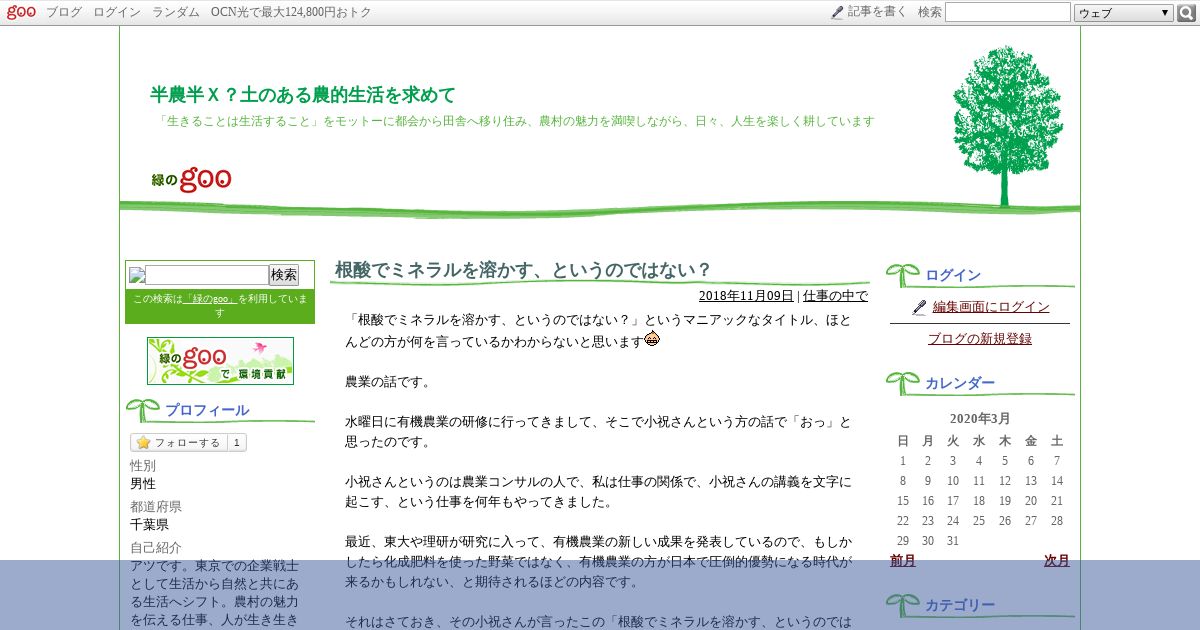1200x630 pixels.
Task: Select calendar day 20
Action: (1031, 501)
